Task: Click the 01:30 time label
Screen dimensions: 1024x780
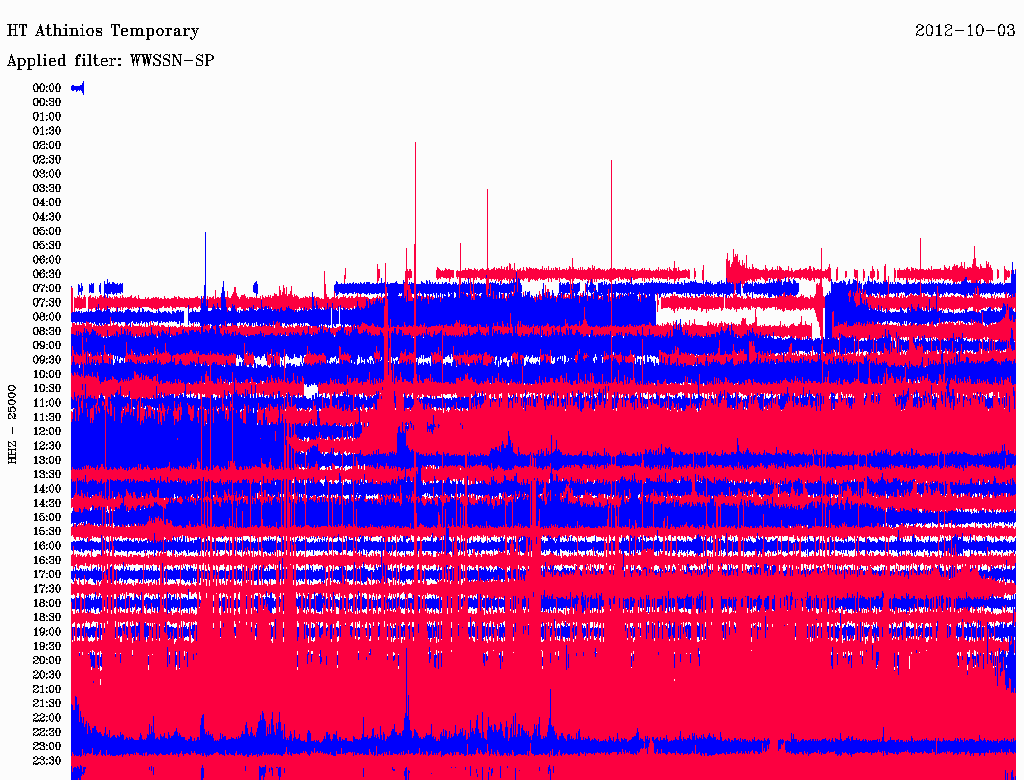Action: pyautogui.click(x=47, y=131)
